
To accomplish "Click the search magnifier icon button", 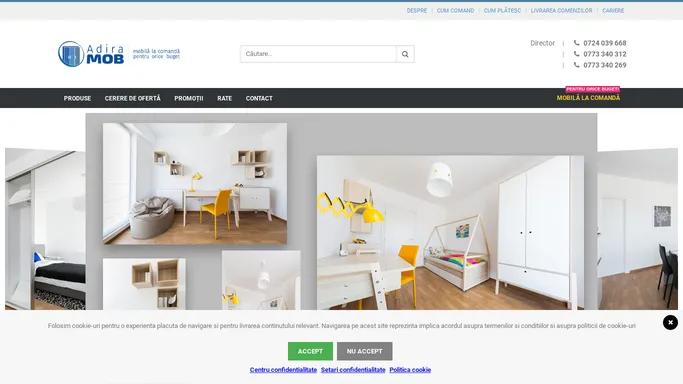I will 405,54.
